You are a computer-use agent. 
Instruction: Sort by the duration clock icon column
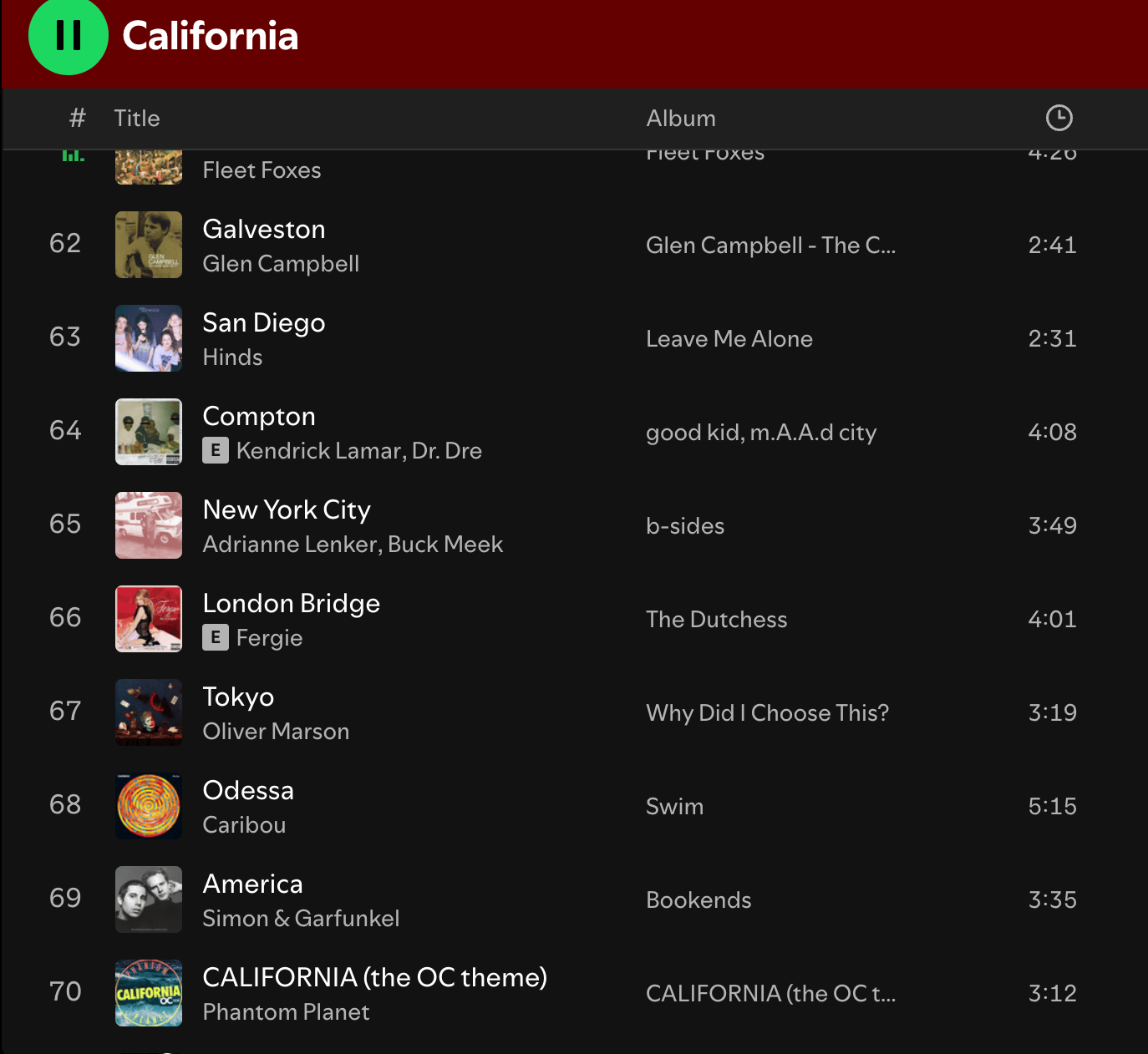point(1059,118)
